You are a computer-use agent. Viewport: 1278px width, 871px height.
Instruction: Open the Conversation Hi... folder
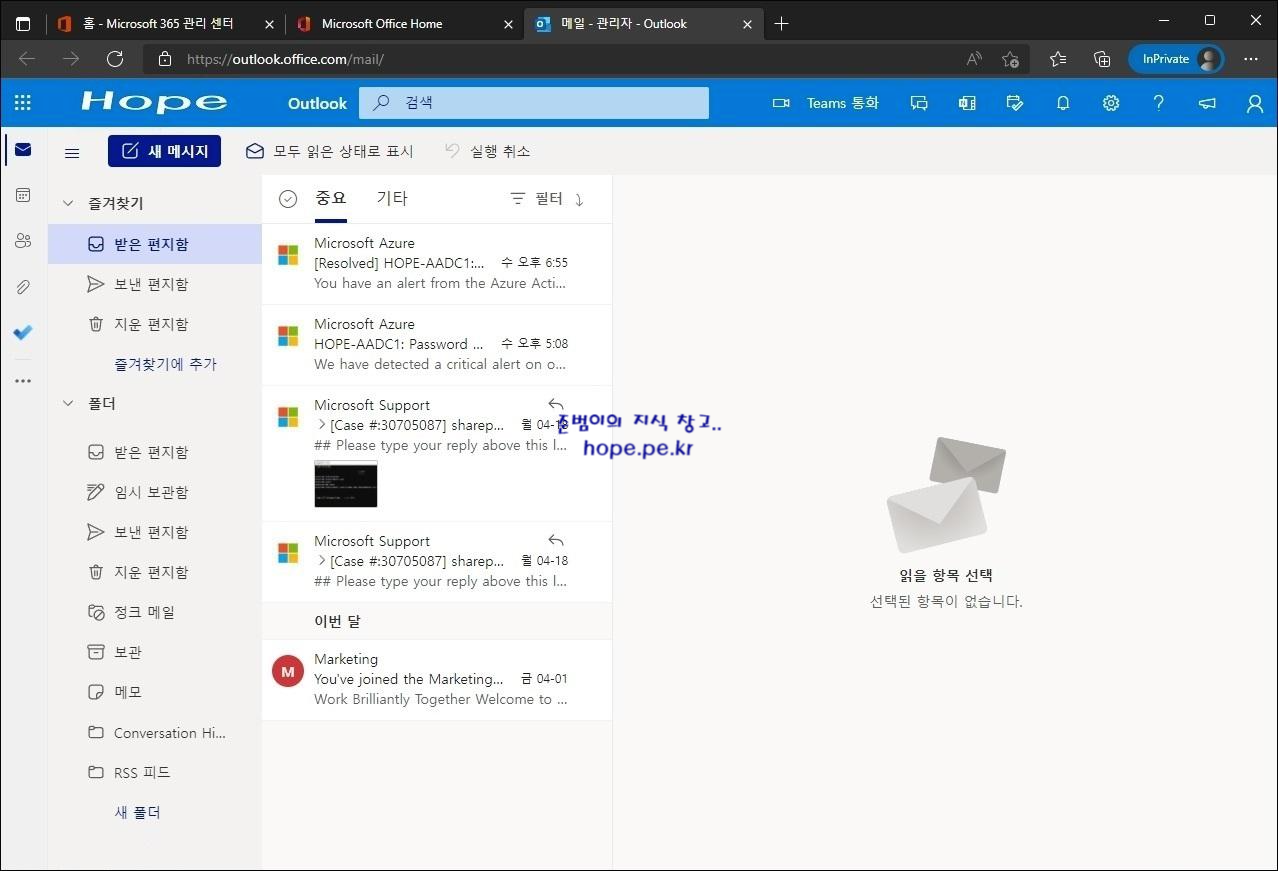(x=155, y=732)
